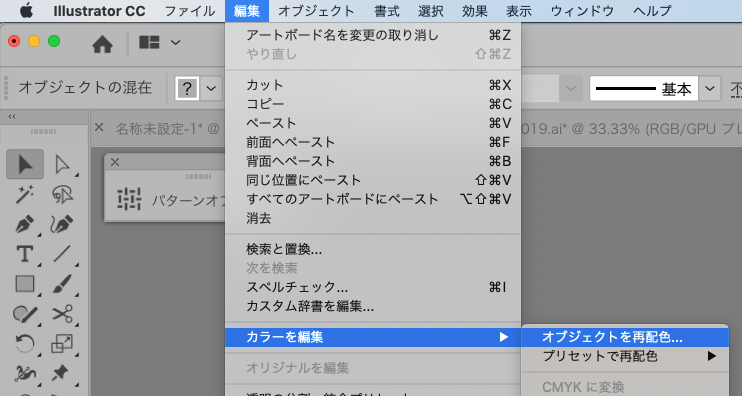
Task: Open the 編集 menu
Action: coord(247,11)
